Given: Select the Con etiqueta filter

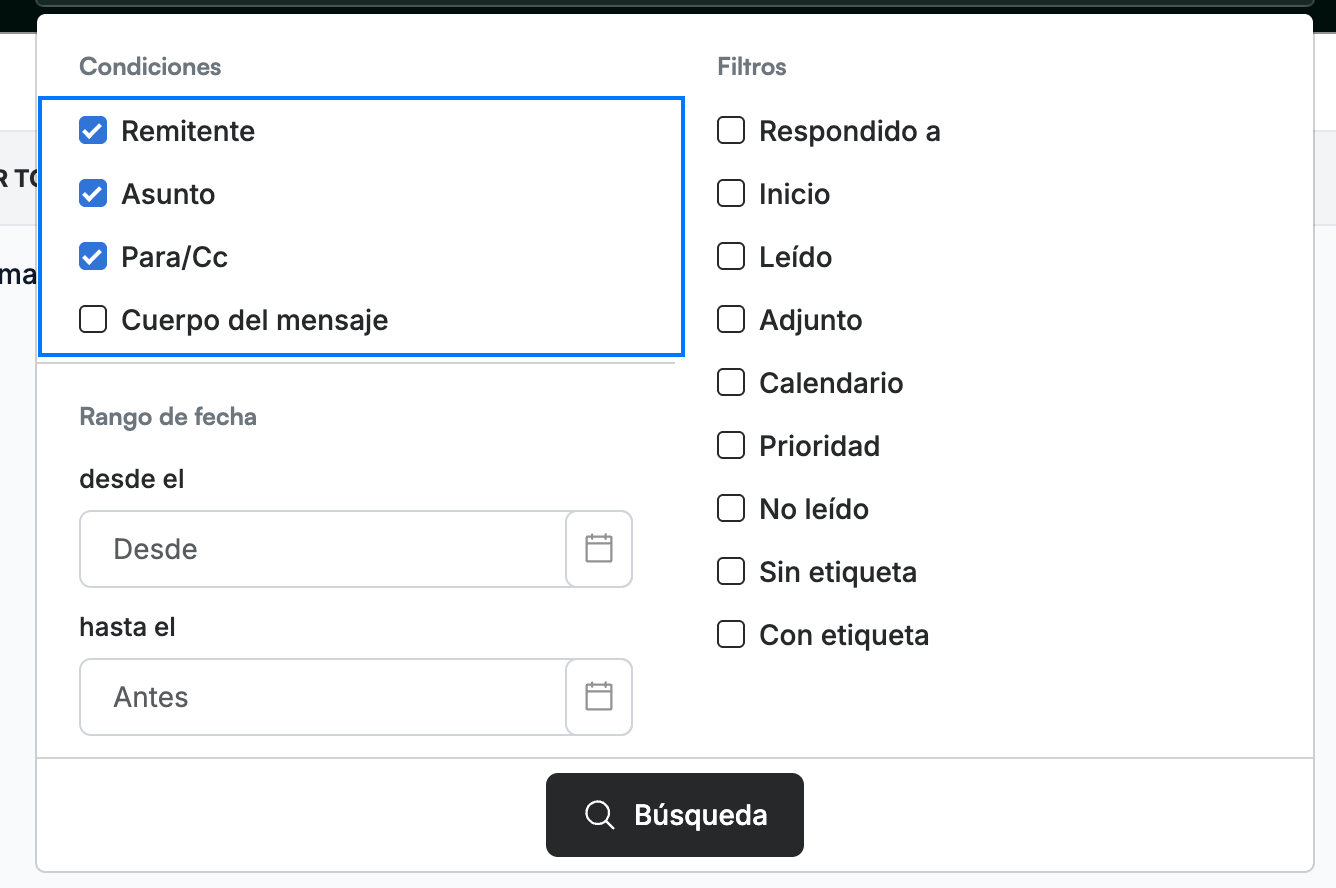Looking at the screenshot, I should pyautogui.click(x=731, y=635).
